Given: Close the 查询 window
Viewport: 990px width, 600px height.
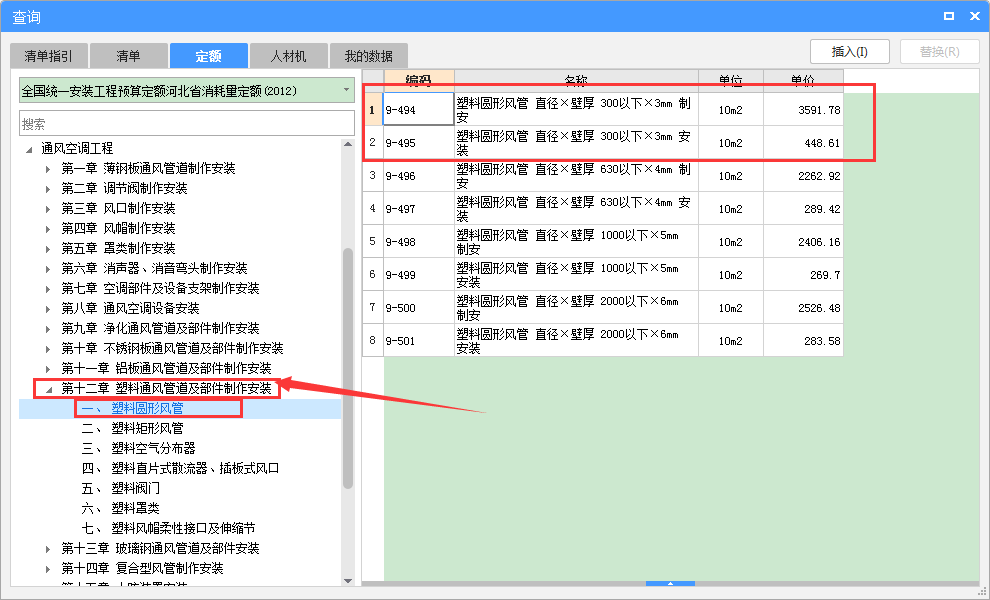Looking at the screenshot, I should click(x=975, y=16).
